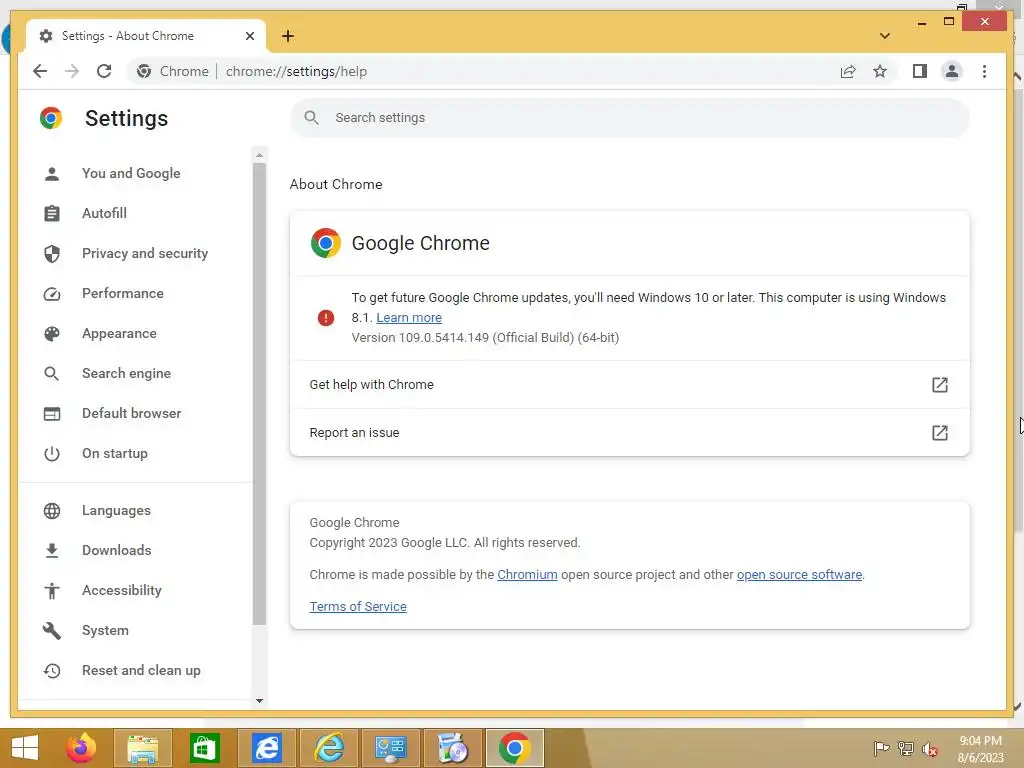Screen dimensions: 1024x768
Task: Open Search engine settings
Action: [127, 374]
